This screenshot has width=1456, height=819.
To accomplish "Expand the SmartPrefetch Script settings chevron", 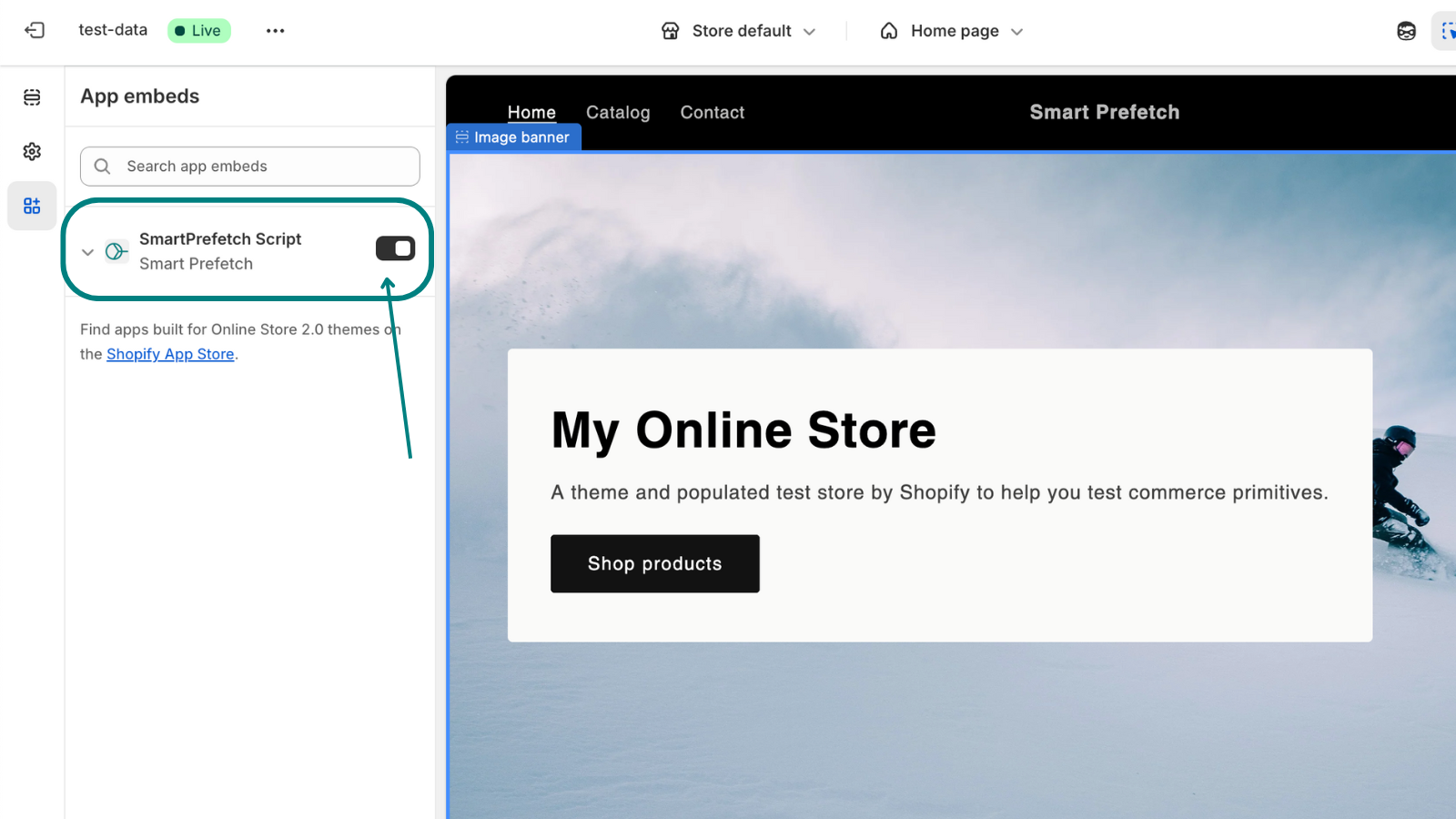I will pos(87,252).
